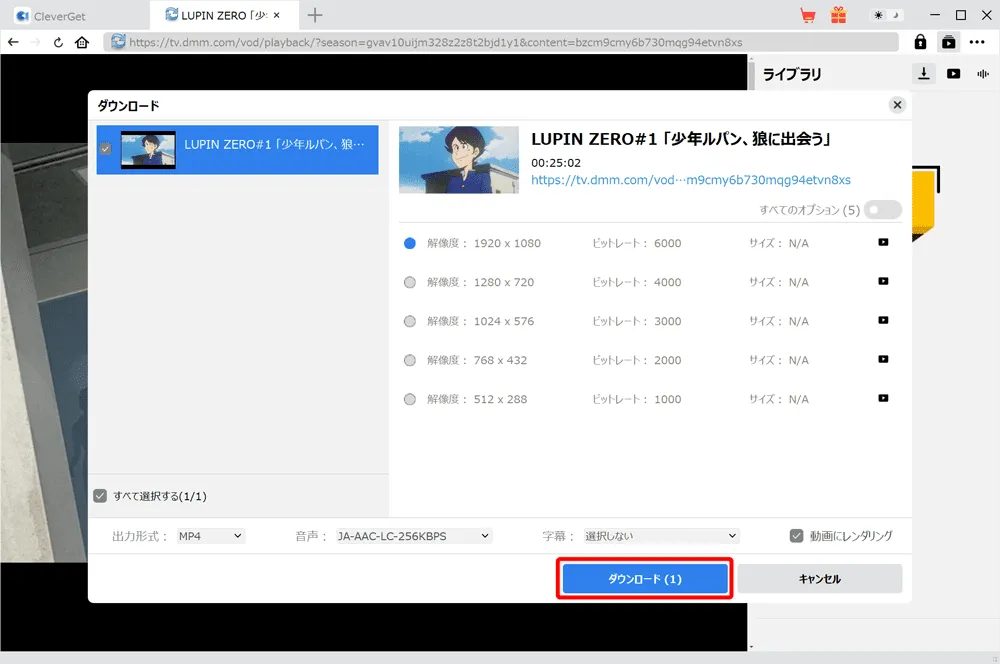Maximize the CleverGet window

click(x=961, y=15)
